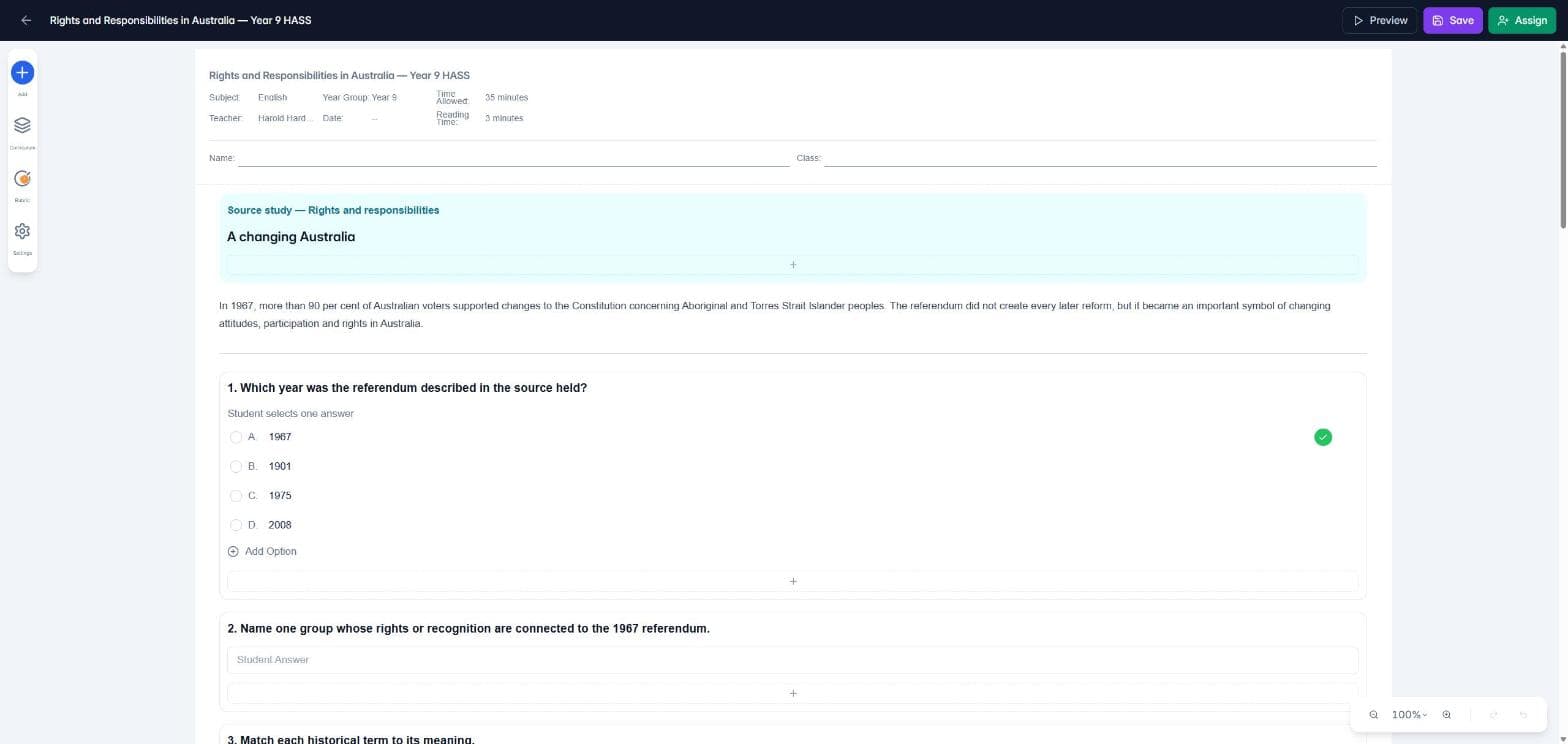
Task: Click the Assign button
Action: (1522, 20)
